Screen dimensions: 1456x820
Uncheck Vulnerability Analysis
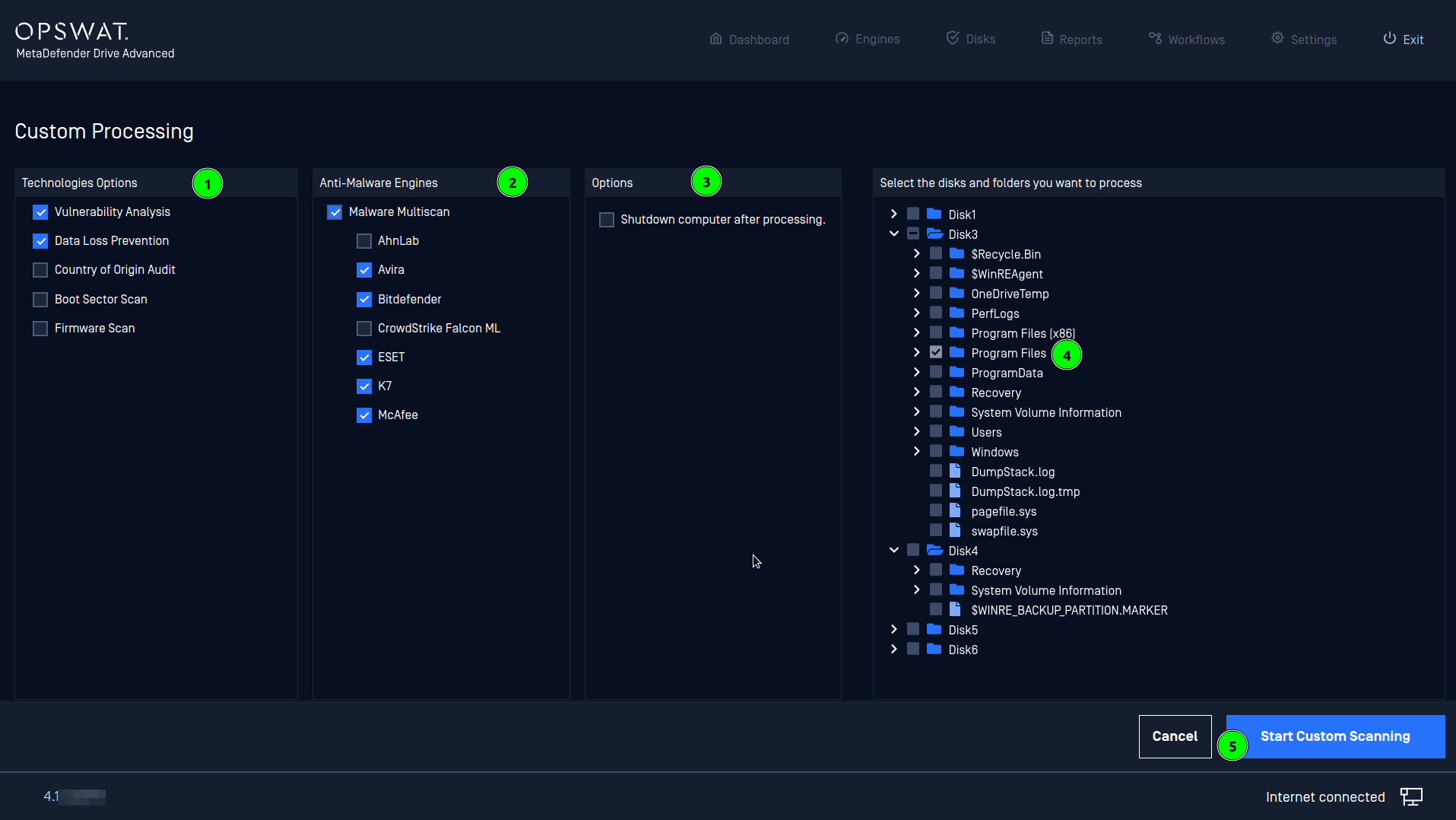pyautogui.click(x=40, y=212)
